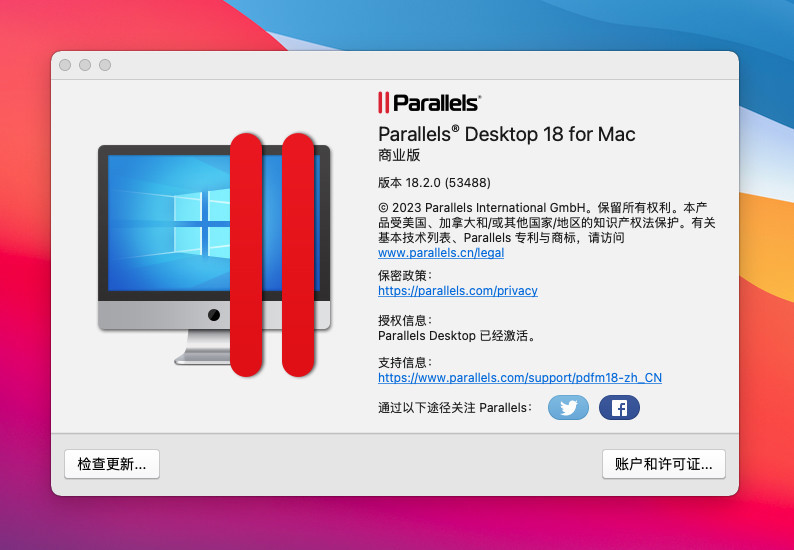This screenshot has width=794, height=550.
Task: Click the Parallels Desktop 已经激活 status text
Action: click(457, 336)
